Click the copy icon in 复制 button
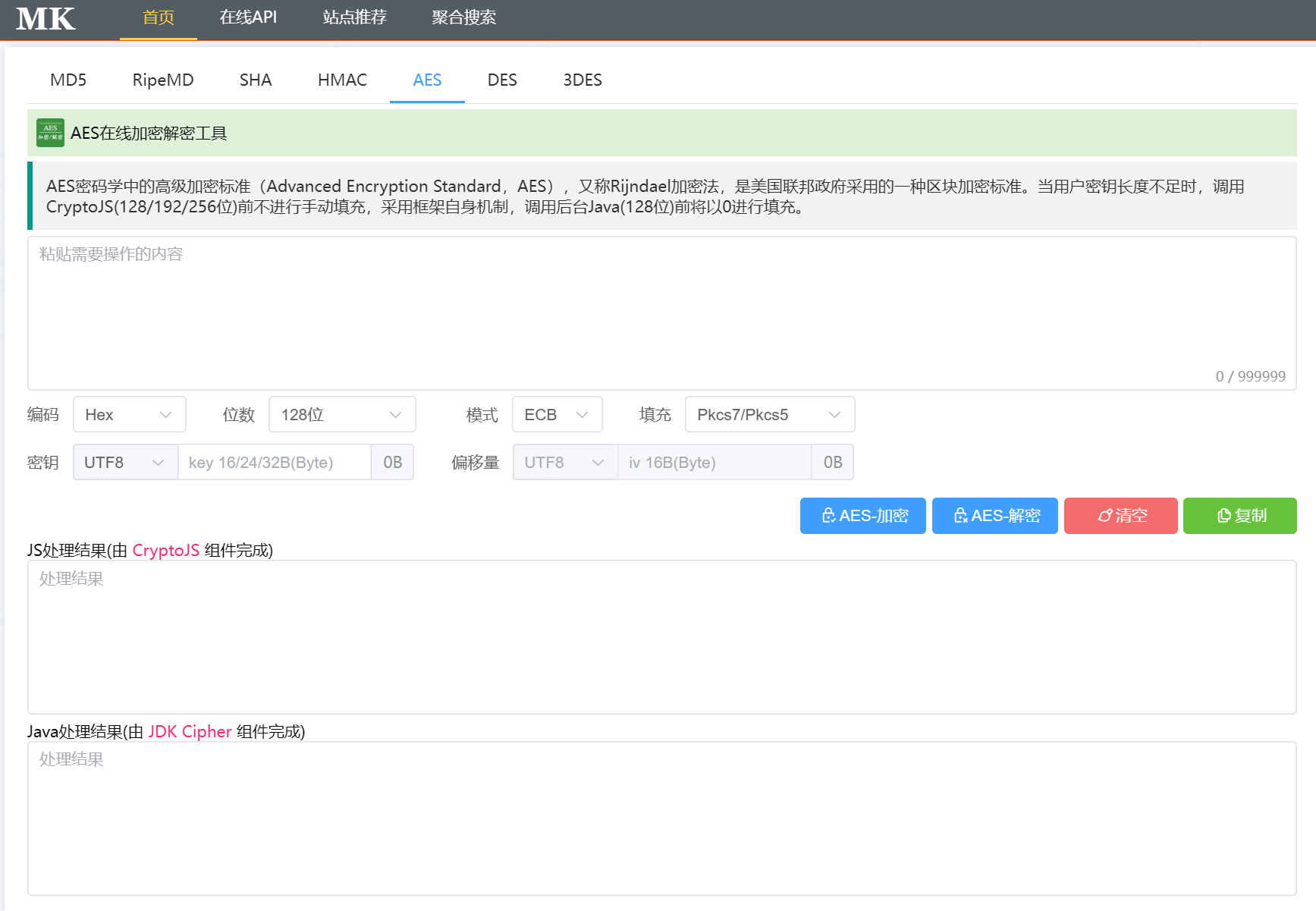The height and width of the screenshot is (911, 1316). pos(1223,516)
